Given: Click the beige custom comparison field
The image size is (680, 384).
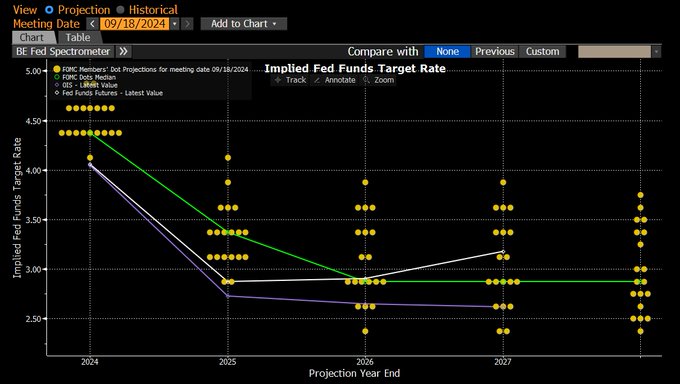Looking at the screenshot, I should coord(615,52).
